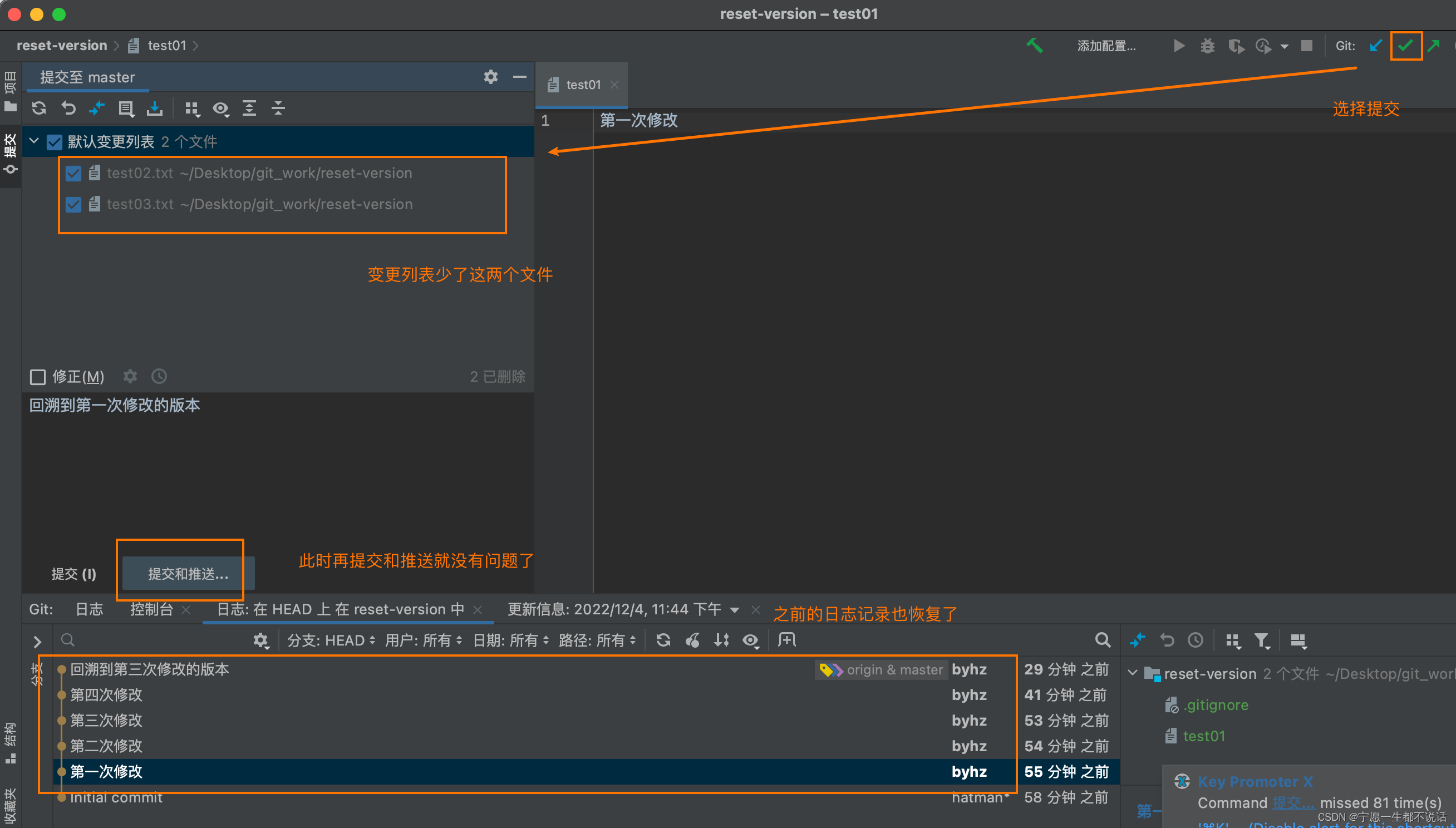Refresh the Git log

[x=663, y=640]
